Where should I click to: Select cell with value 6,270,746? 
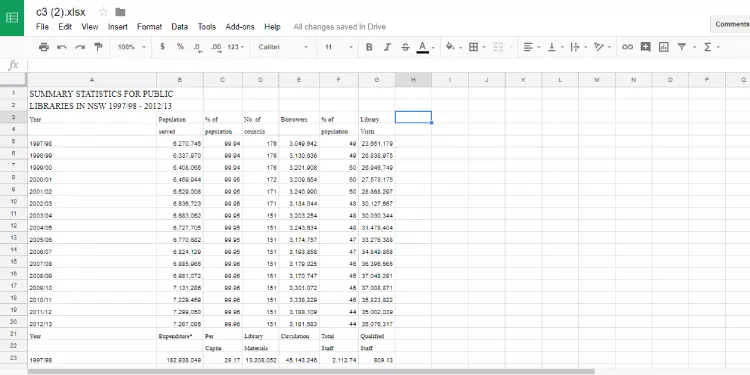point(180,142)
